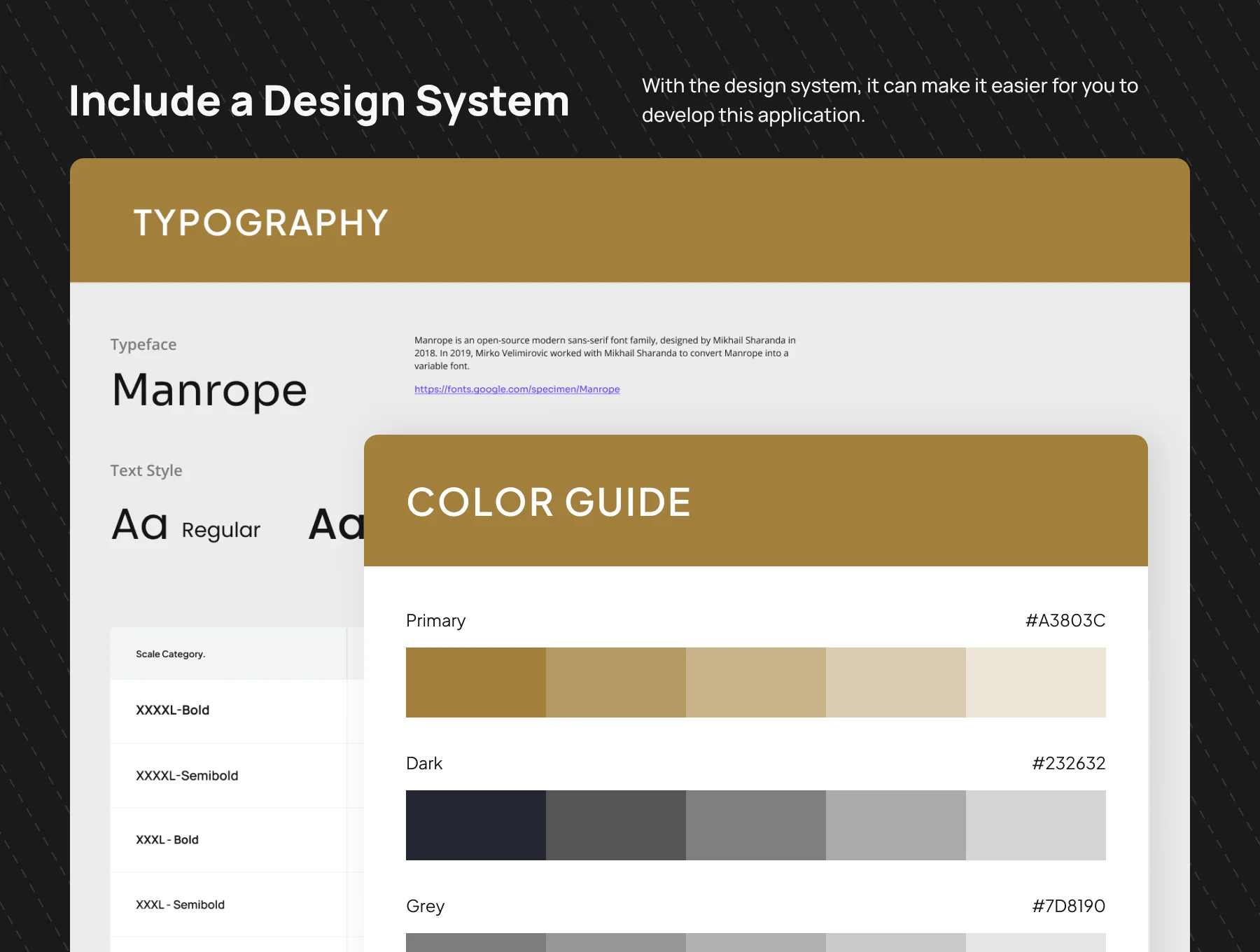Click the TYPOGRAPHY panel heading
The height and width of the screenshot is (952, 1260).
260,223
